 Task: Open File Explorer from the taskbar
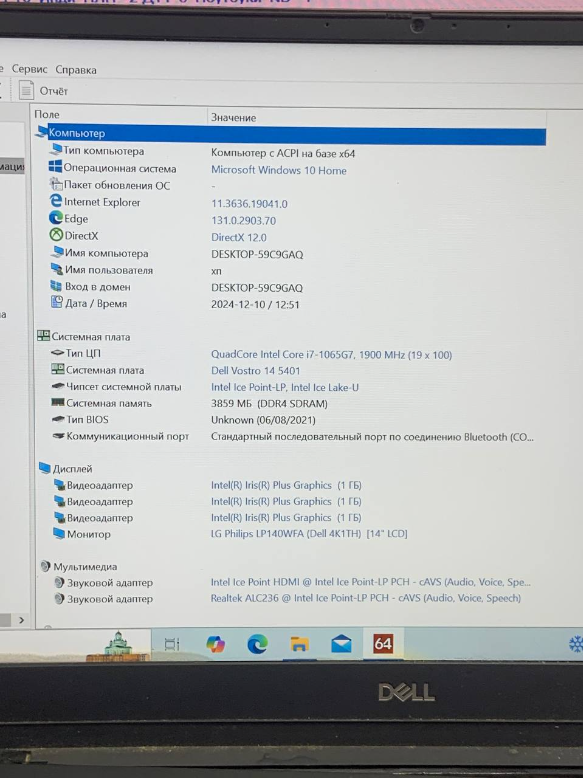[299, 644]
